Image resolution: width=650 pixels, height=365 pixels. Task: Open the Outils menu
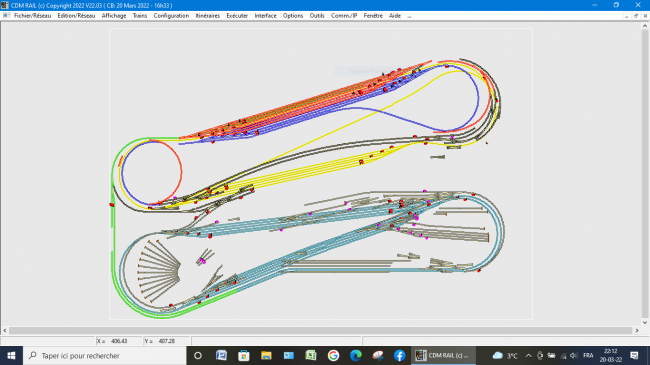coord(317,16)
